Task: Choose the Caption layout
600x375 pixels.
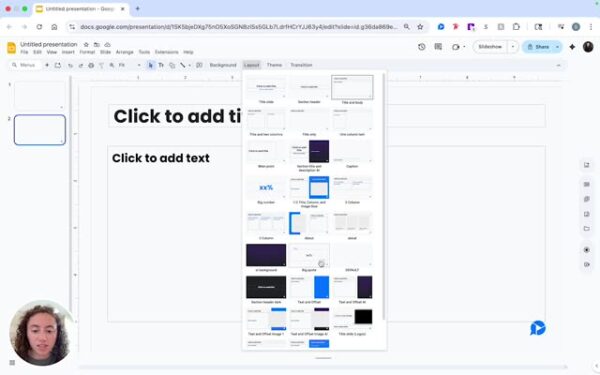Action: tap(352, 154)
